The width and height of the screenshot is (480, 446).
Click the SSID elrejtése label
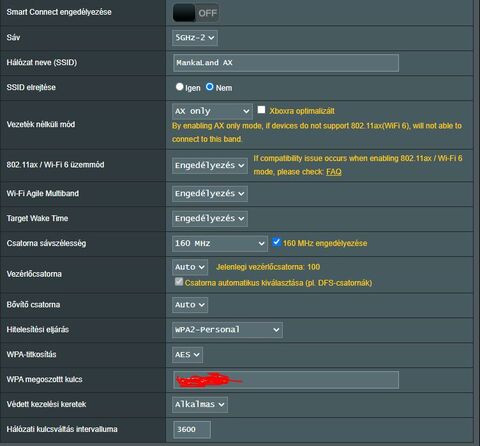[31, 87]
